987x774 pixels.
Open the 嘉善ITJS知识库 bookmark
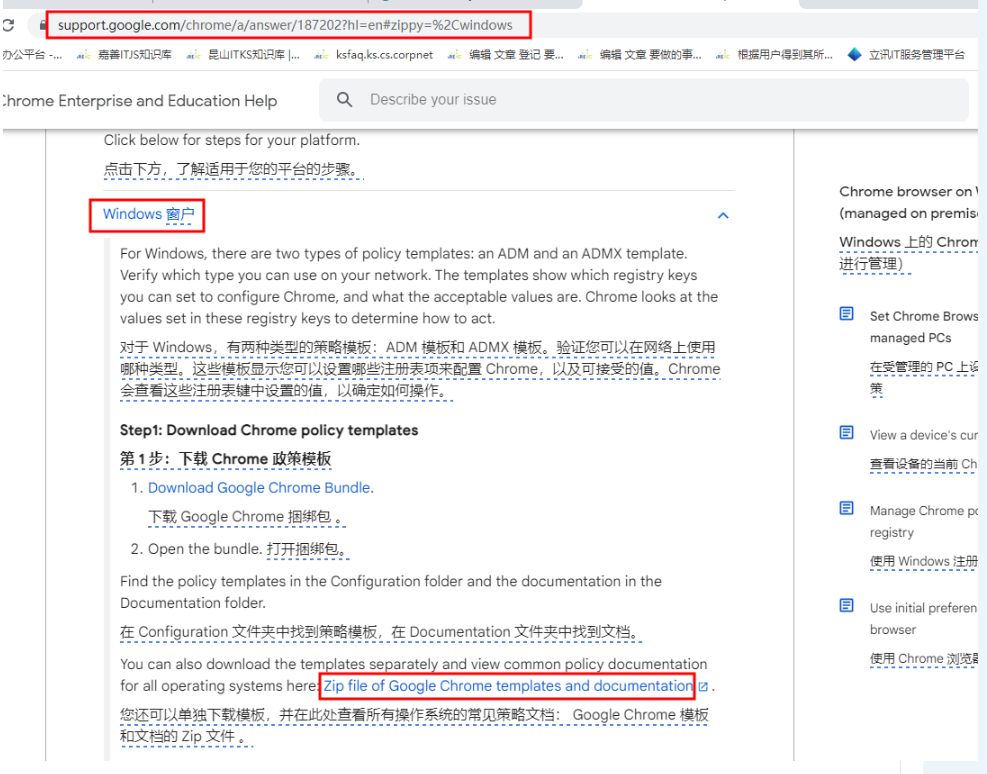click(x=125, y=55)
